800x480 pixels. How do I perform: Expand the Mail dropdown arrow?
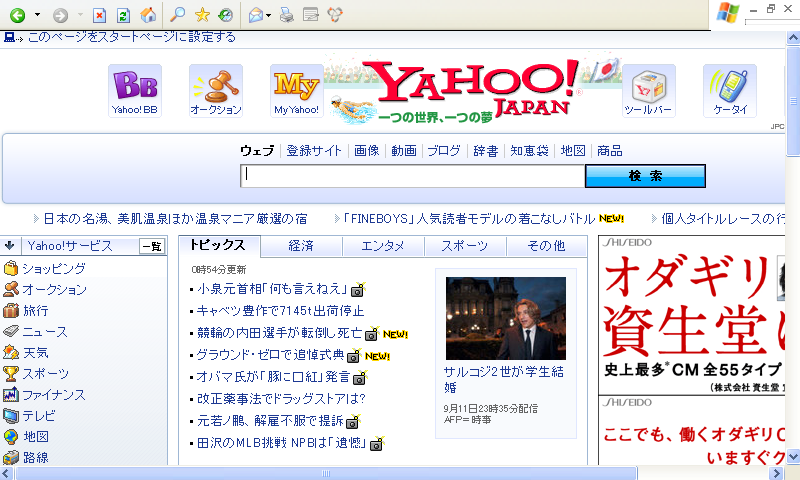click(x=268, y=15)
